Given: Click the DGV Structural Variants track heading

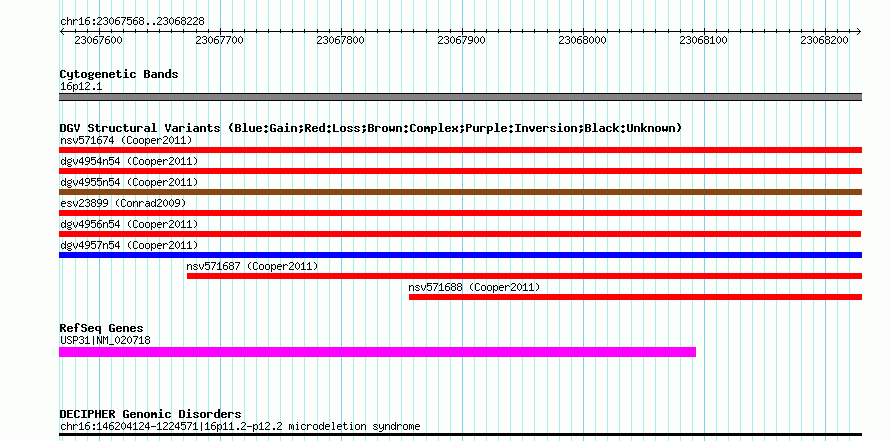Looking at the screenshot, I should point(371,128).
